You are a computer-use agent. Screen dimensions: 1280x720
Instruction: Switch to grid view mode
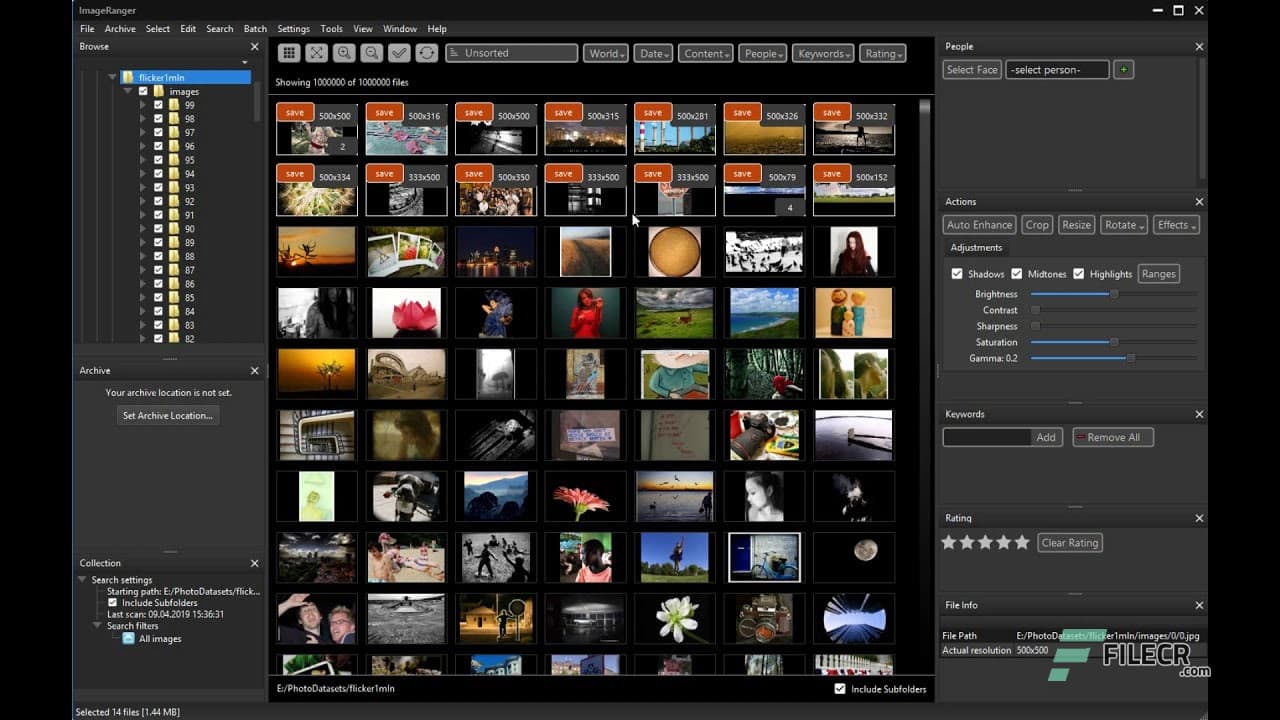(x=289, y=52)
